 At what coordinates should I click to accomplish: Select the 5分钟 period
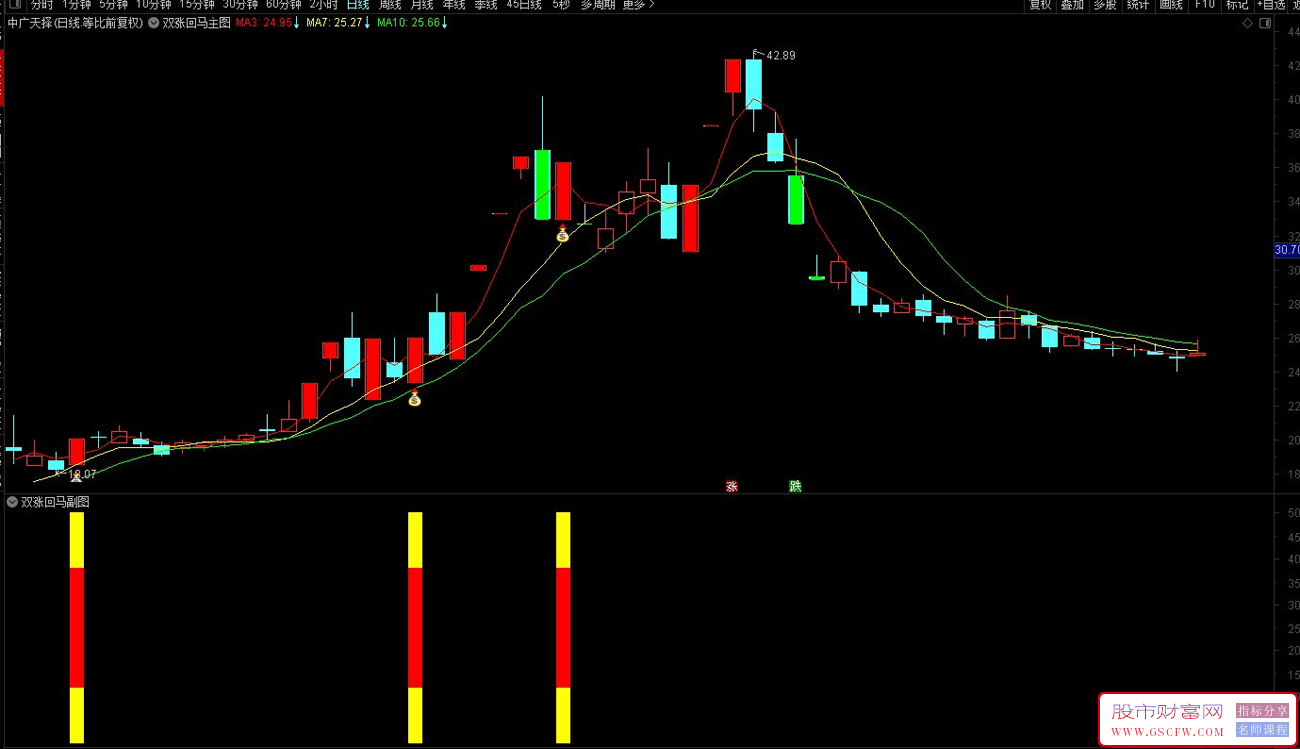(x=113, y=5)
